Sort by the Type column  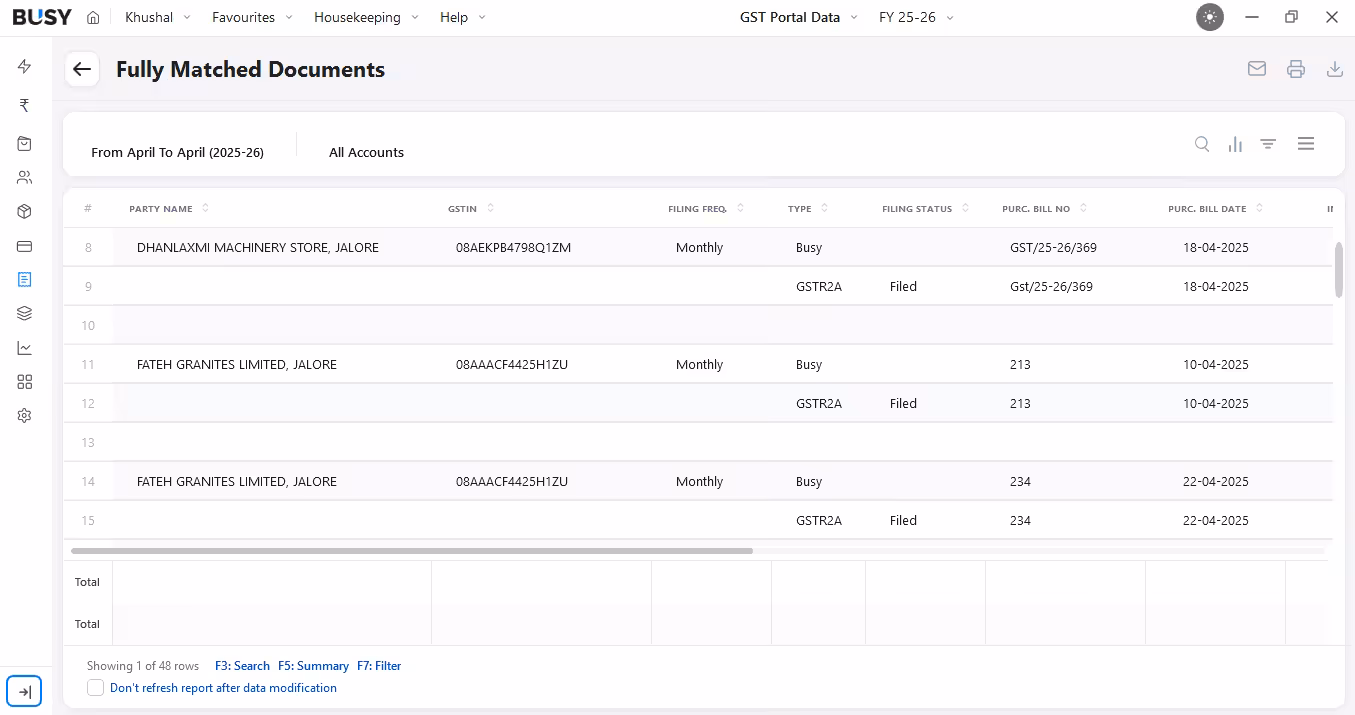[x=808, y=209]
